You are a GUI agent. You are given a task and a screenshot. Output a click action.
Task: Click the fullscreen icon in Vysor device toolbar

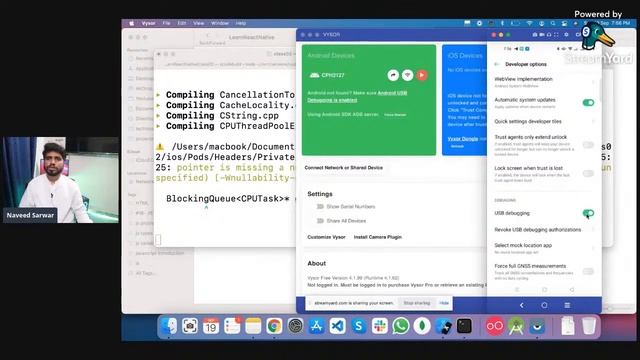(556, 35)
